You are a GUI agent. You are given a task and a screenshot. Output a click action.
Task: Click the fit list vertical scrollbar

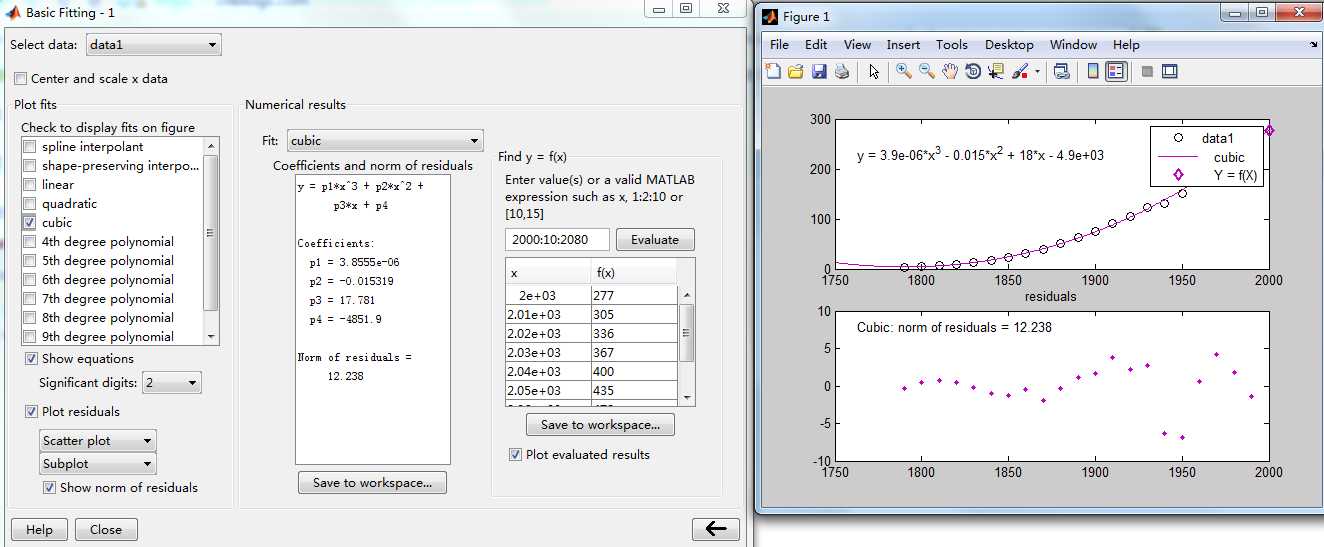(210, 241)
